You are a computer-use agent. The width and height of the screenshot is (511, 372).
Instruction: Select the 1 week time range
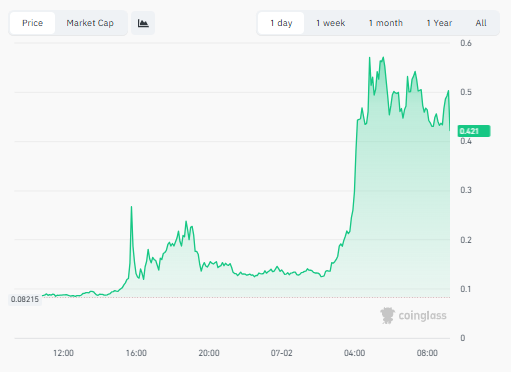(x=330, y=23)
